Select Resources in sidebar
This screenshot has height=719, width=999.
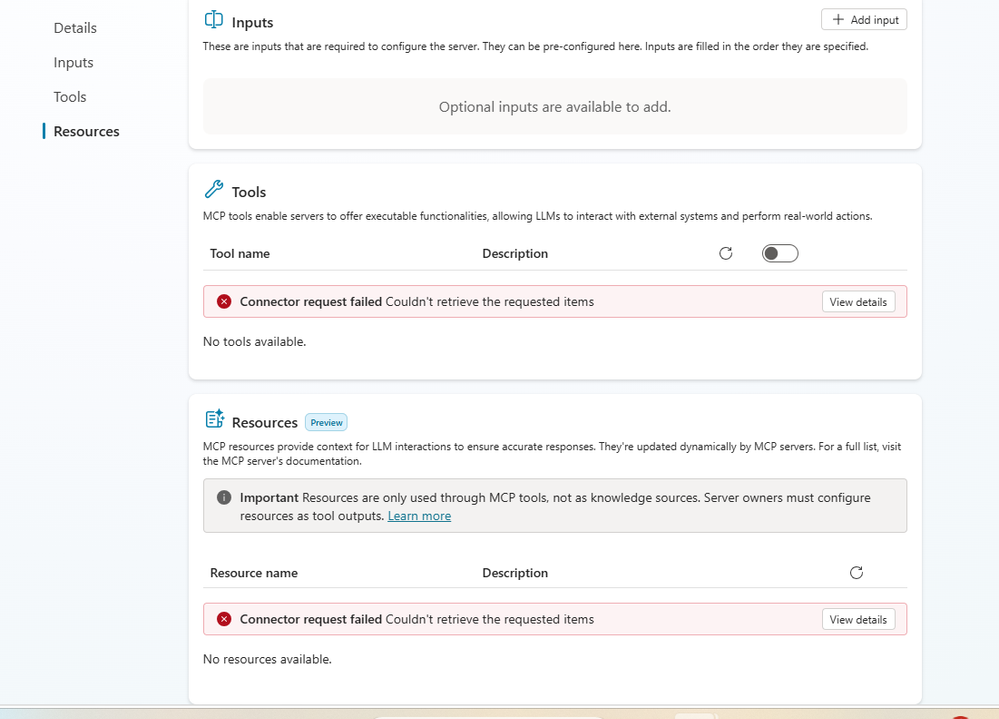click(86, 131)
